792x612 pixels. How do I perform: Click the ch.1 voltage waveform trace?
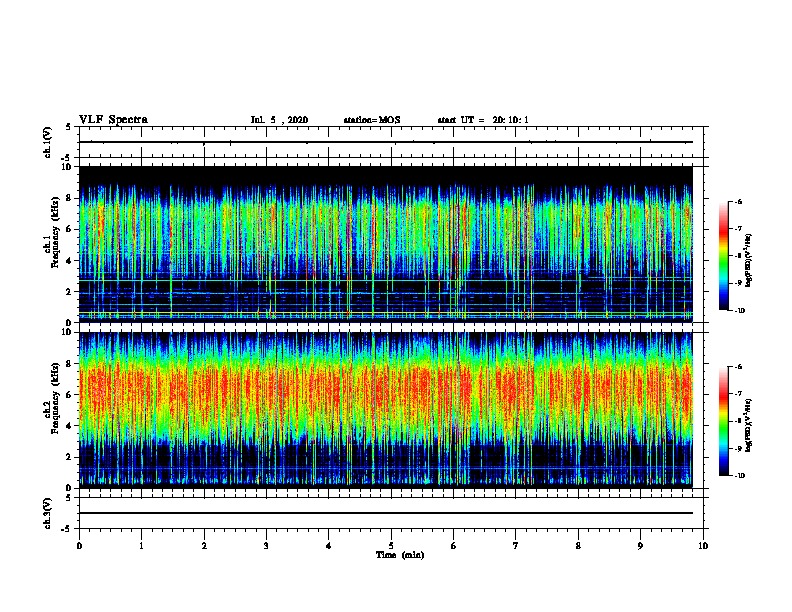386,142
